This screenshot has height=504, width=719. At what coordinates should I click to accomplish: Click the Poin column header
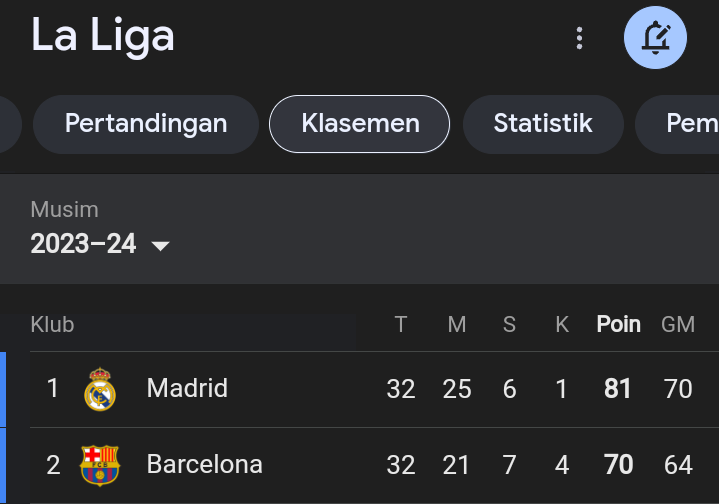[618, 325]
